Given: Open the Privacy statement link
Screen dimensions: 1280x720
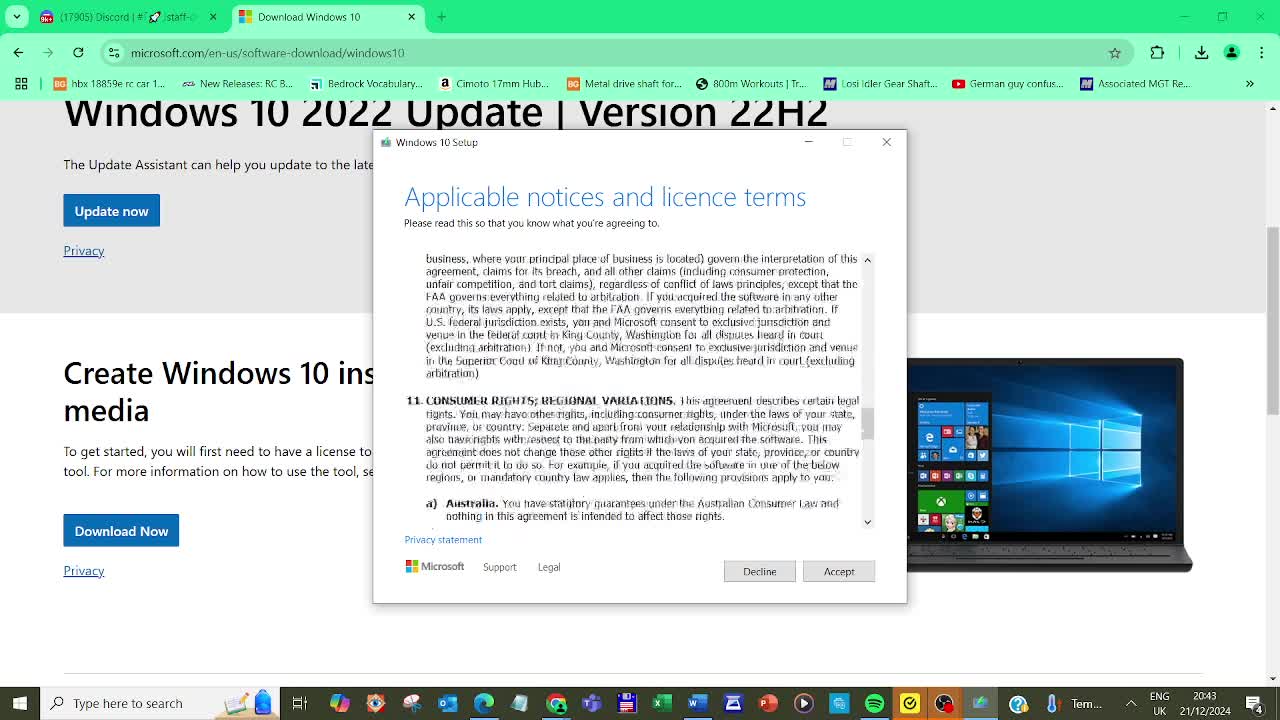Looking at the screenshot, I should tap(443, 539).
